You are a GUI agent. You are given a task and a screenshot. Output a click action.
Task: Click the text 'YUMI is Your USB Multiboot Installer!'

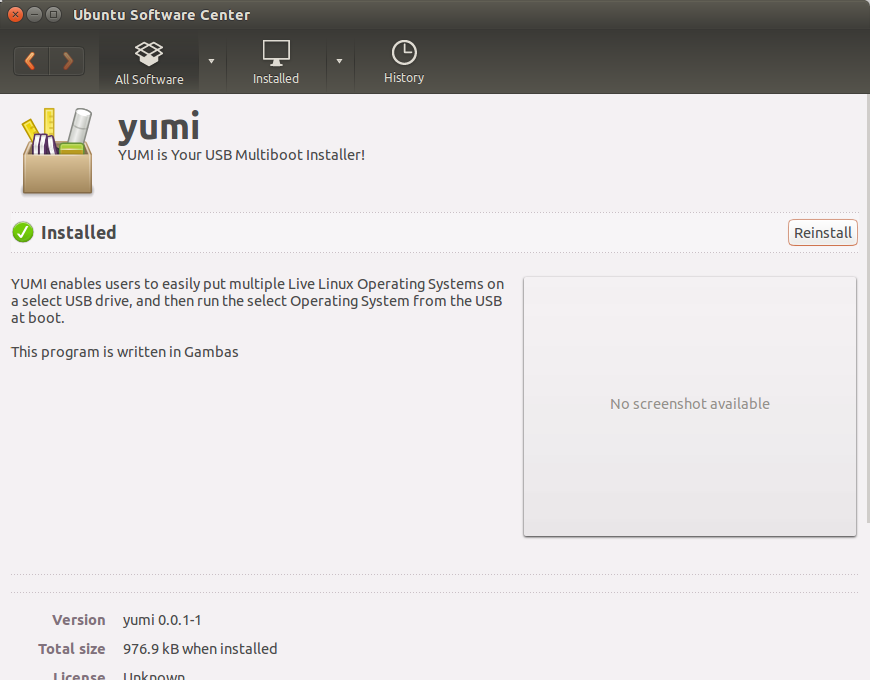[241, 155]
